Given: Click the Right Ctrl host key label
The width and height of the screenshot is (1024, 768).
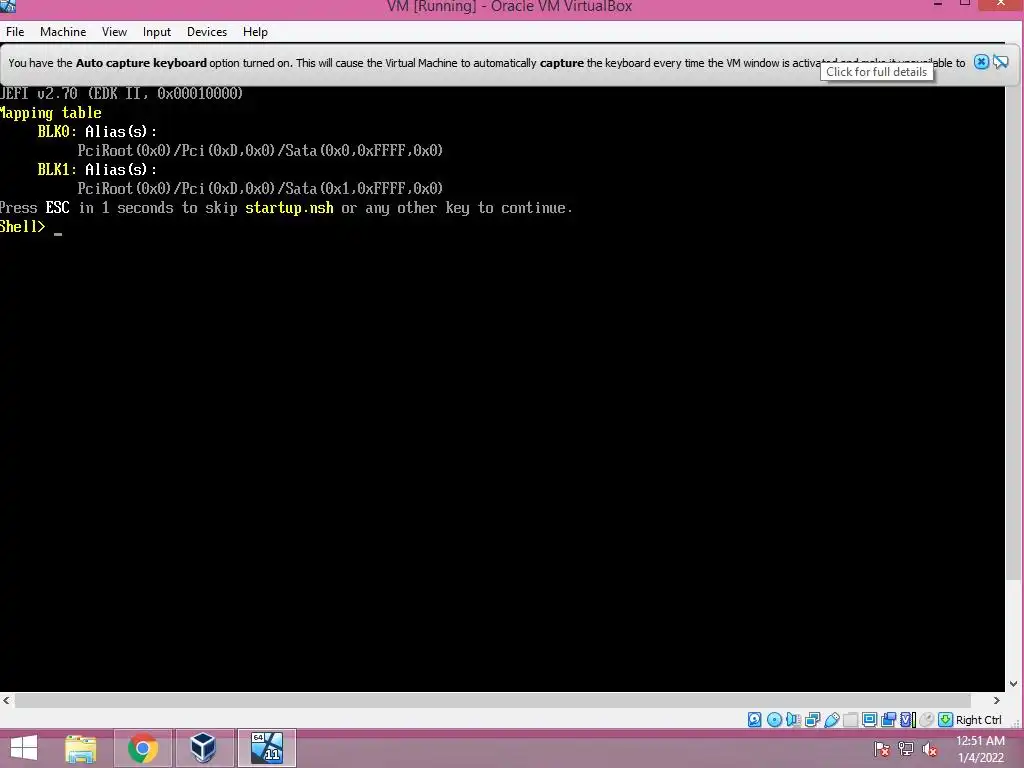Looking at the screenshot, I should (978, 720).
